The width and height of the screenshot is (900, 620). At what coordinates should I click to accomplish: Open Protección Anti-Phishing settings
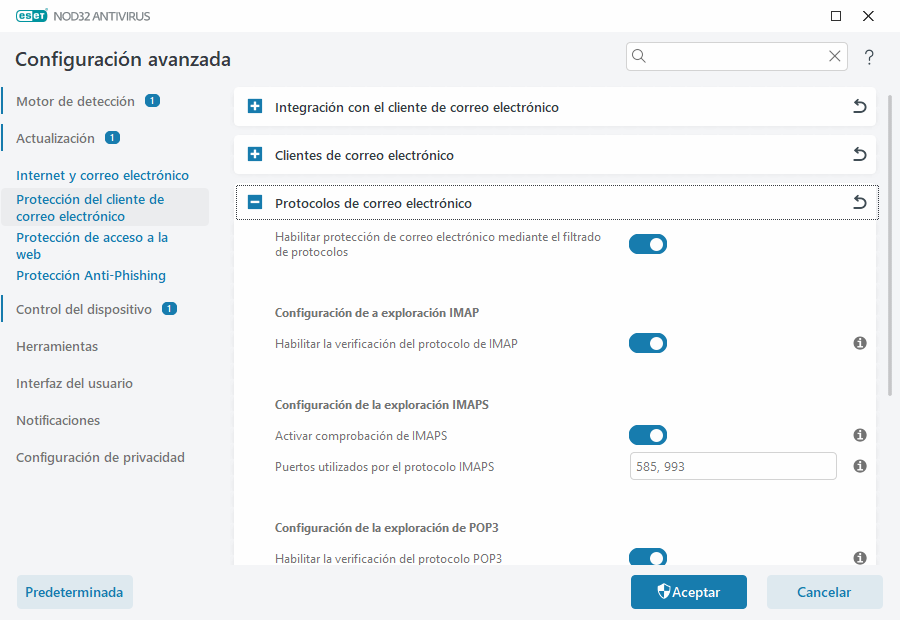point(93,275)
